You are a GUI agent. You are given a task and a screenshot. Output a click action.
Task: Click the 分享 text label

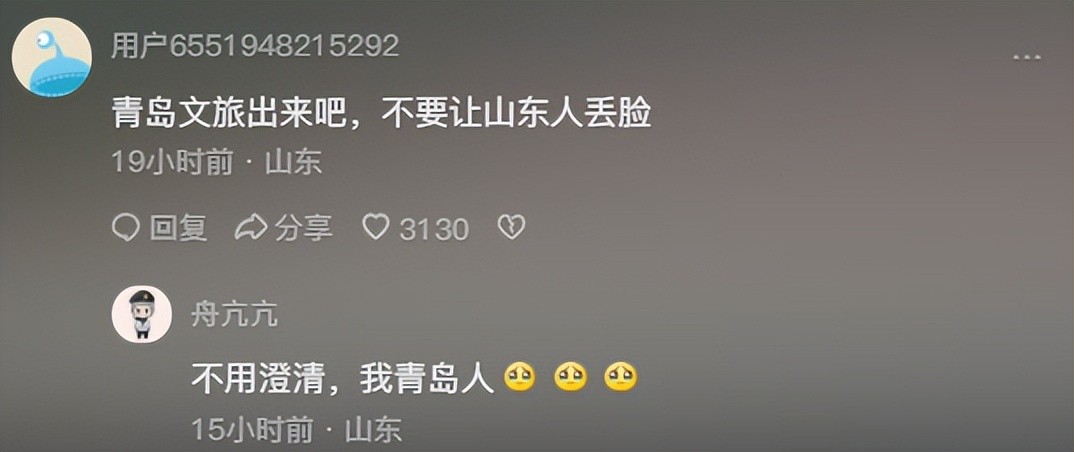pos(303,228)
